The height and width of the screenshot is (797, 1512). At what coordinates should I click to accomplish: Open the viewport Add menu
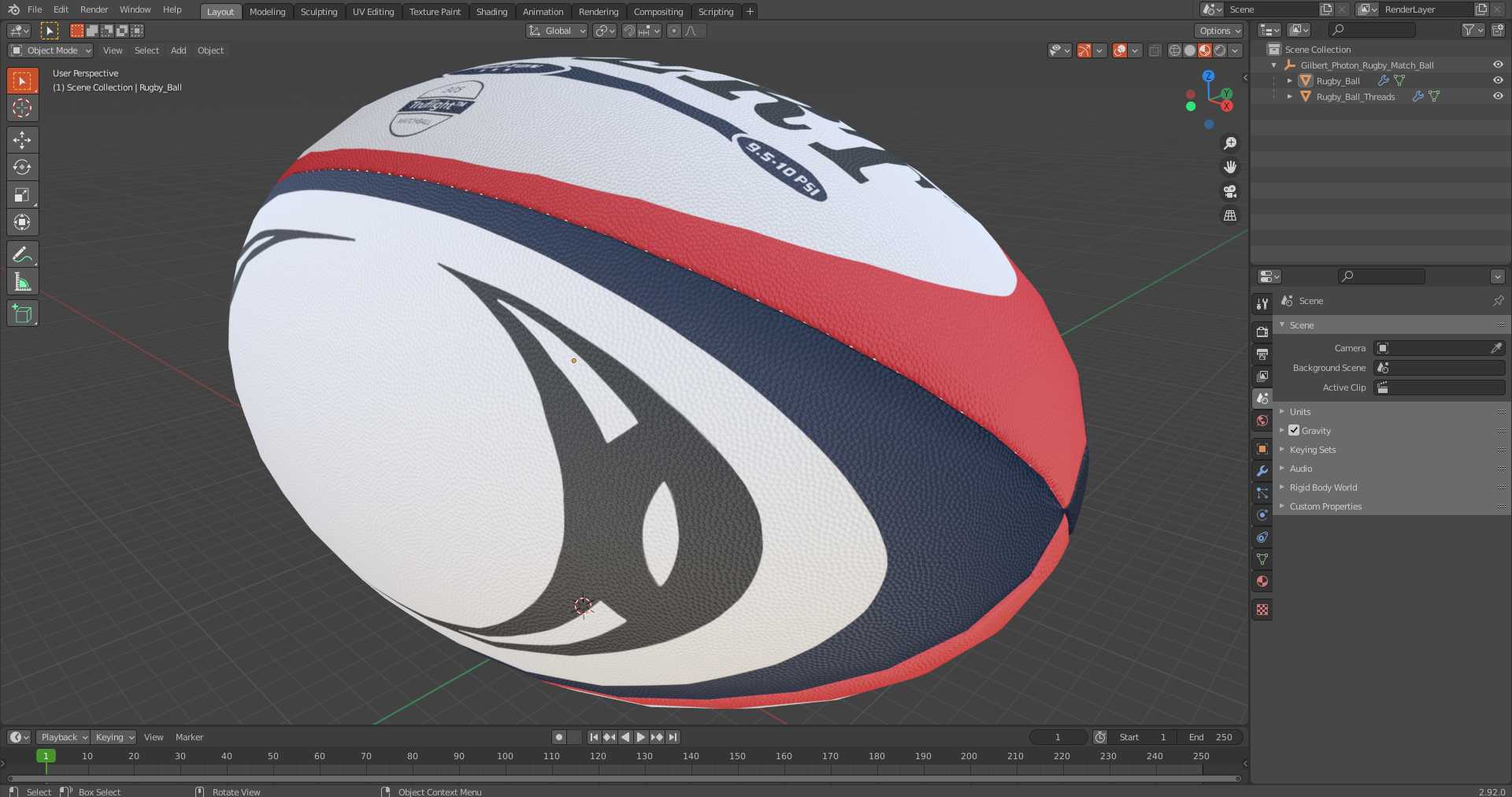point(179,50)
